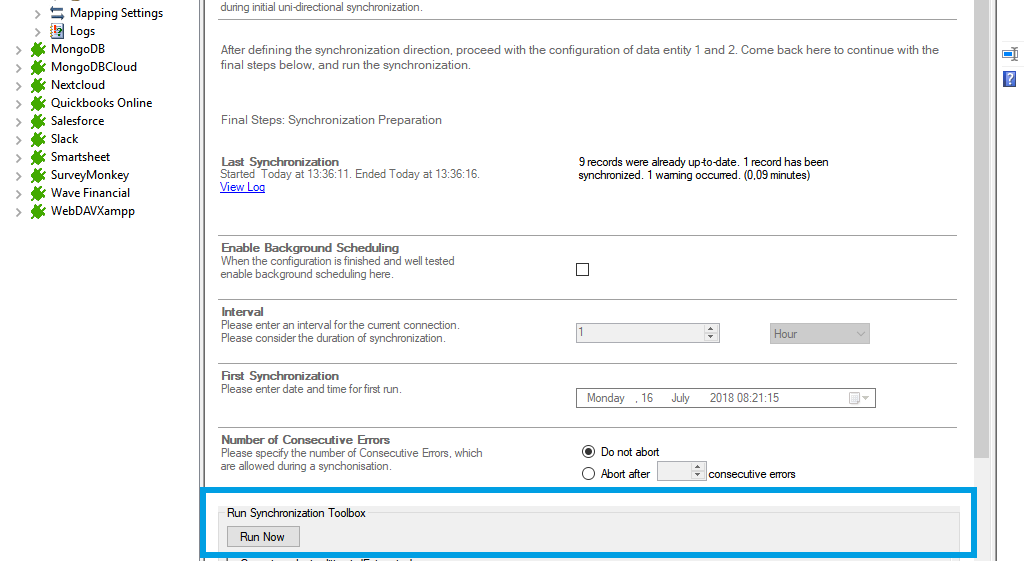
Task: Open the First Synchronization date picker
Action: tap(858, 398)
